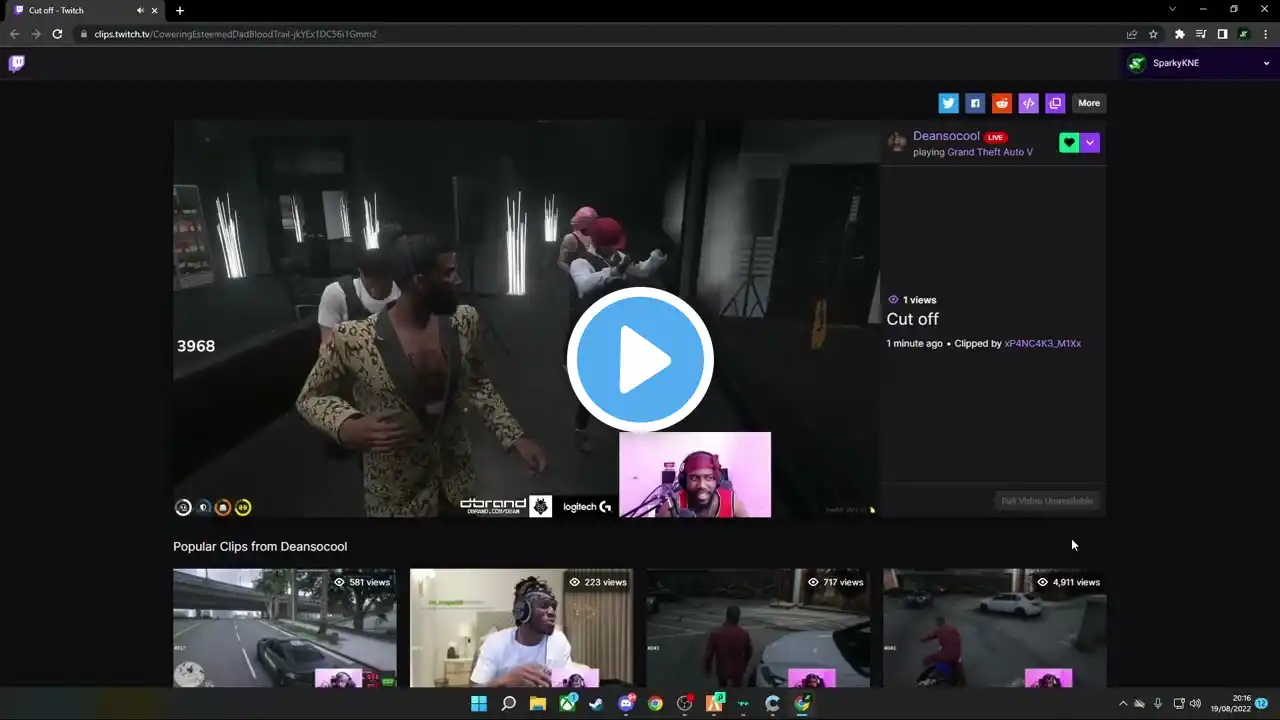Open the popular clip with 4,911 views
Image resolution: width=1280 pixels, height=720 pixels.
[994, 628]
